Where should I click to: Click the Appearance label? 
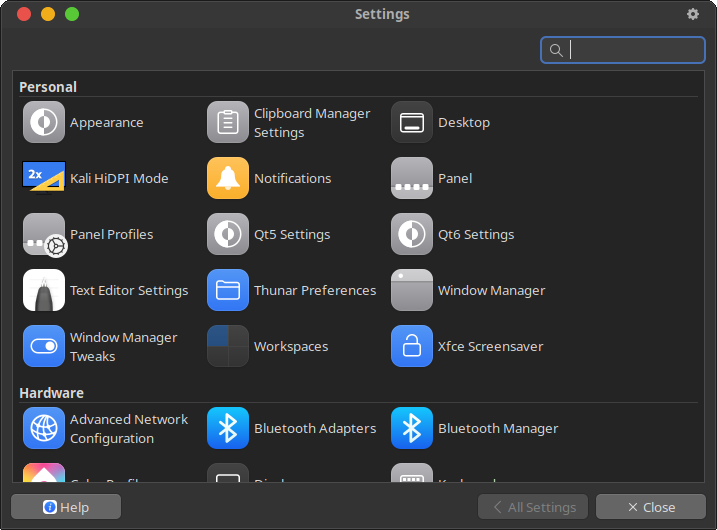point(107,123)
